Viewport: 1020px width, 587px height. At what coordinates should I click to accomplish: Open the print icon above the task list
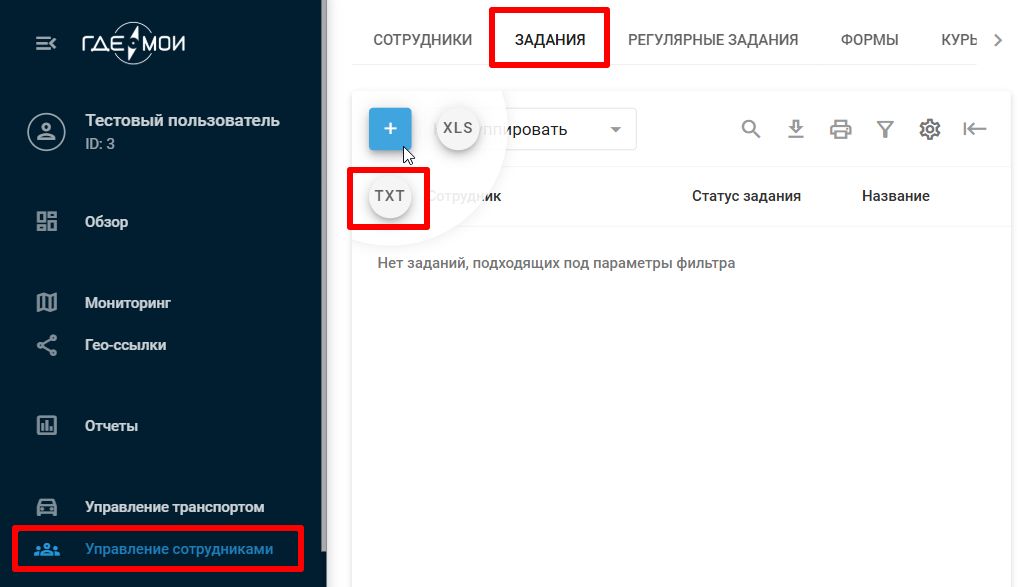click(x=841, y=128)
